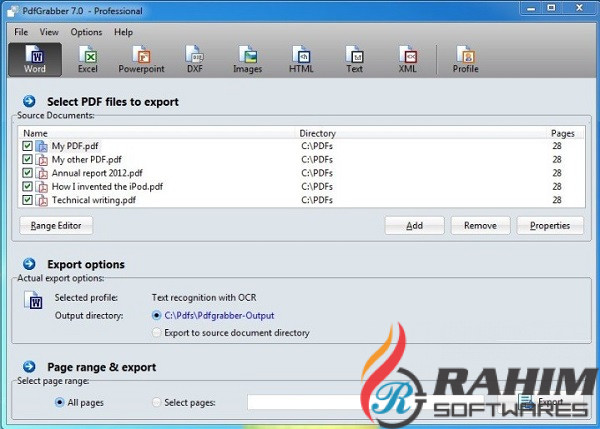Image resolution: width=600 pixels, height=429 pixels.
Task: Open the Profile toolbar icon
Action: tap(465, 59)
